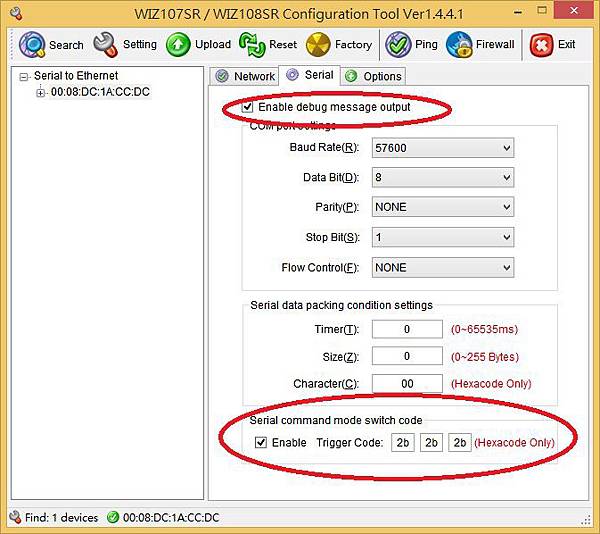Click status bar MAC 00:08:DC:1A:CC:DC
The image size is (600, 534).
(171, 518)
